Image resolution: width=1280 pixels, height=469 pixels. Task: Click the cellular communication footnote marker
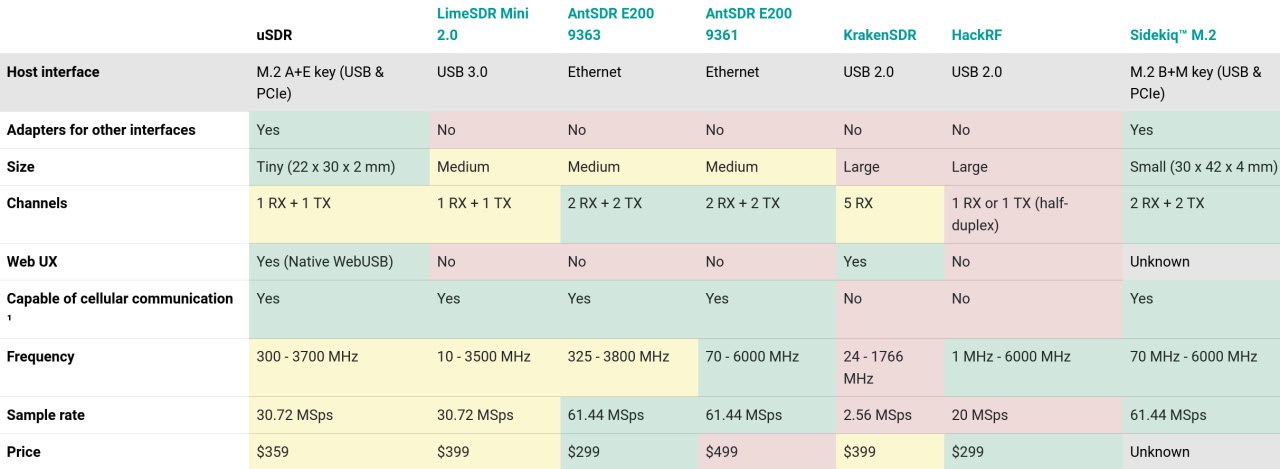[x=9, y=320]
